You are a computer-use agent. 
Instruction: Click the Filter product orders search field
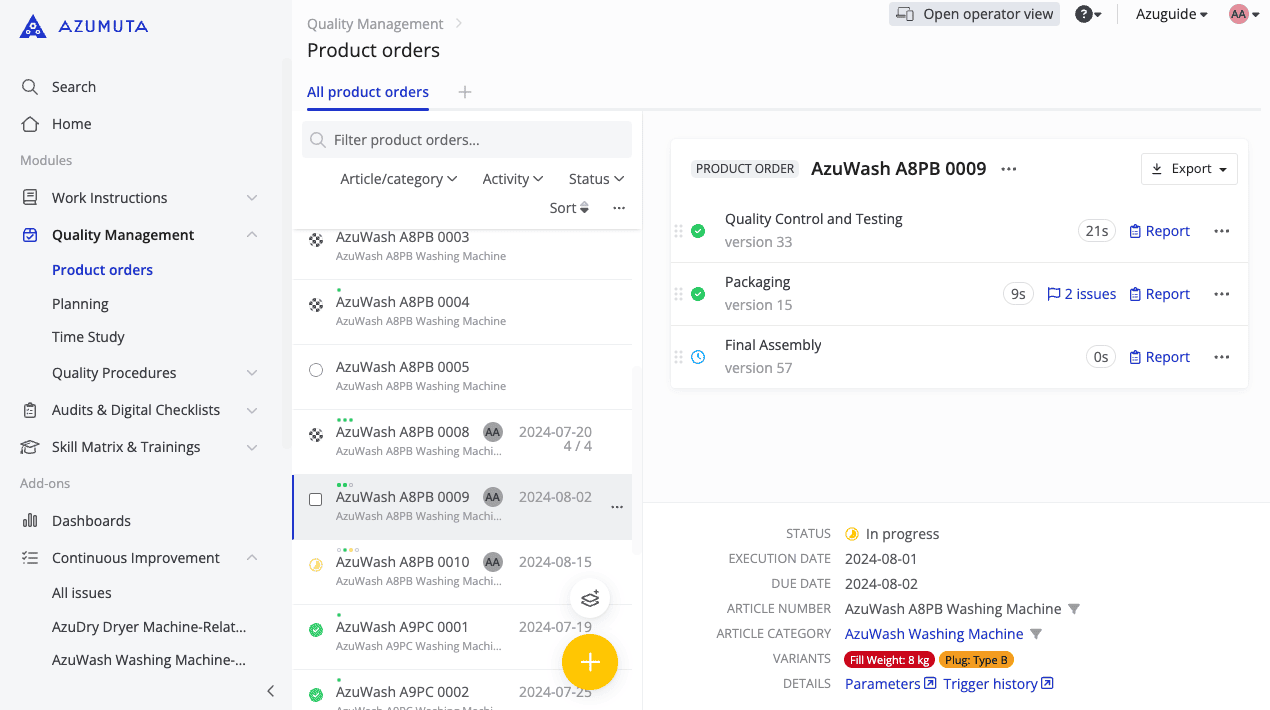coord(467,140)
